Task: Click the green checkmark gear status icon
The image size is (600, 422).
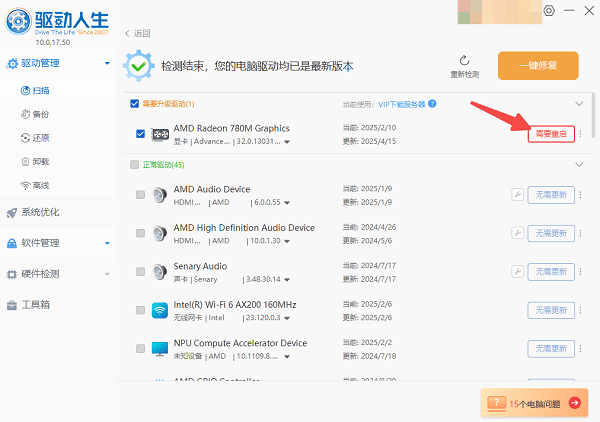Action: [x=139, y=66]
